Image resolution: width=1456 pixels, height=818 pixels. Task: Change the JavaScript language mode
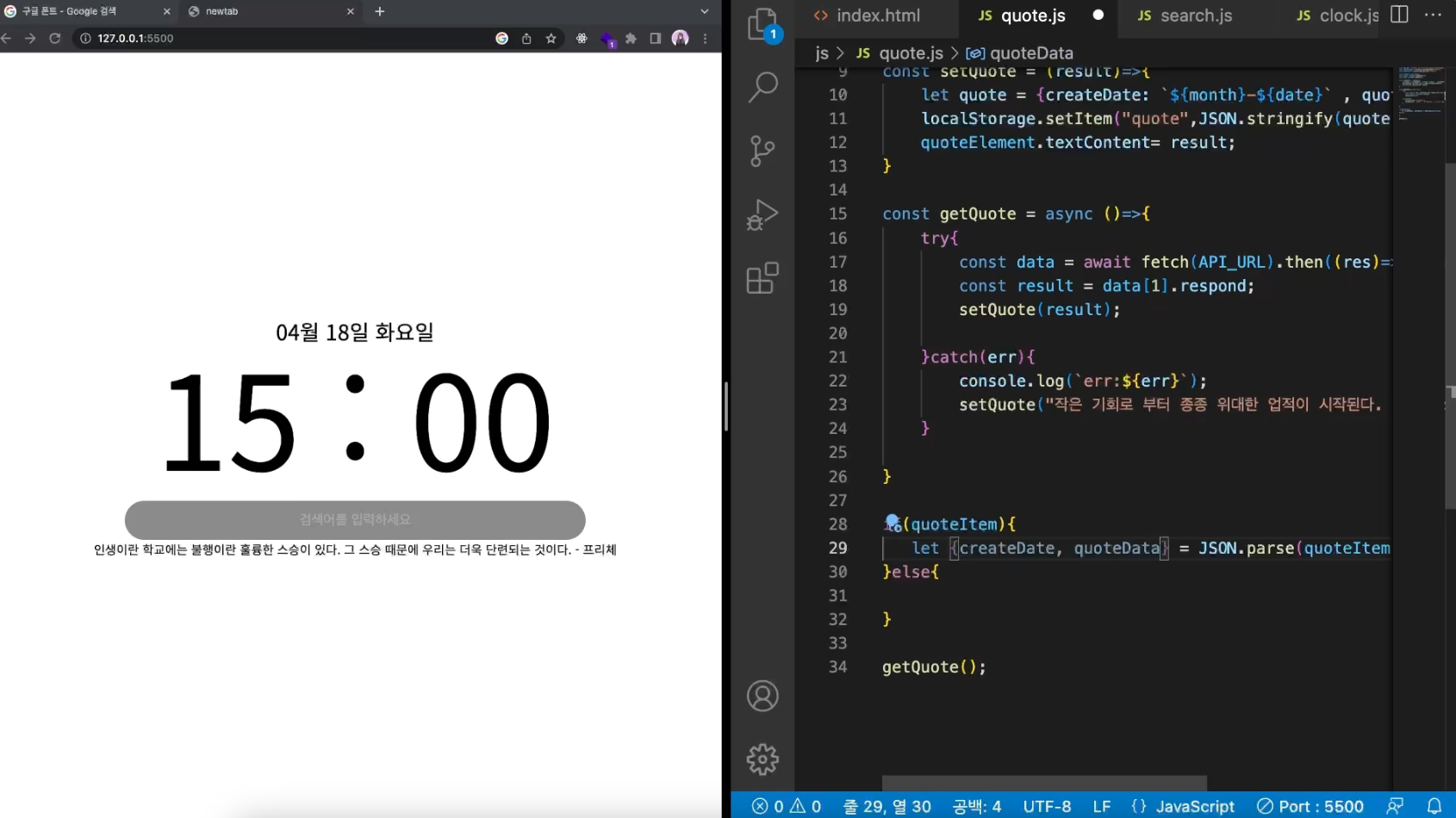click(x=1183, y=806)
